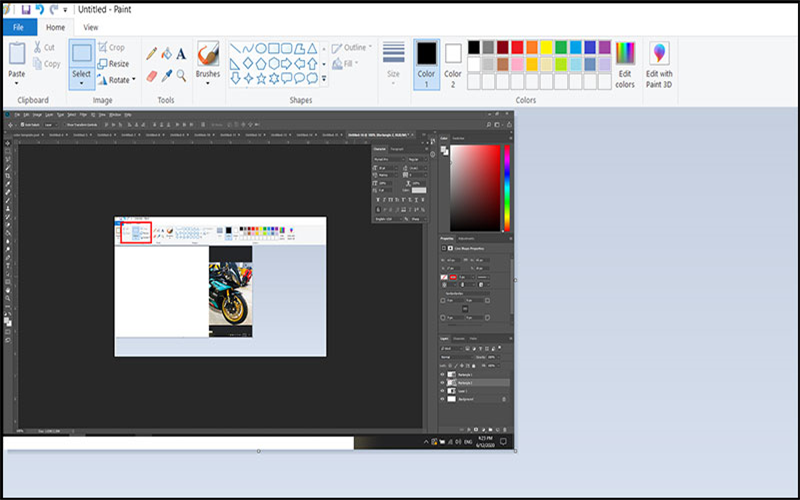
Task: Click the hue slider in Photoshop Color panel
Action: [x=507, y=188]
